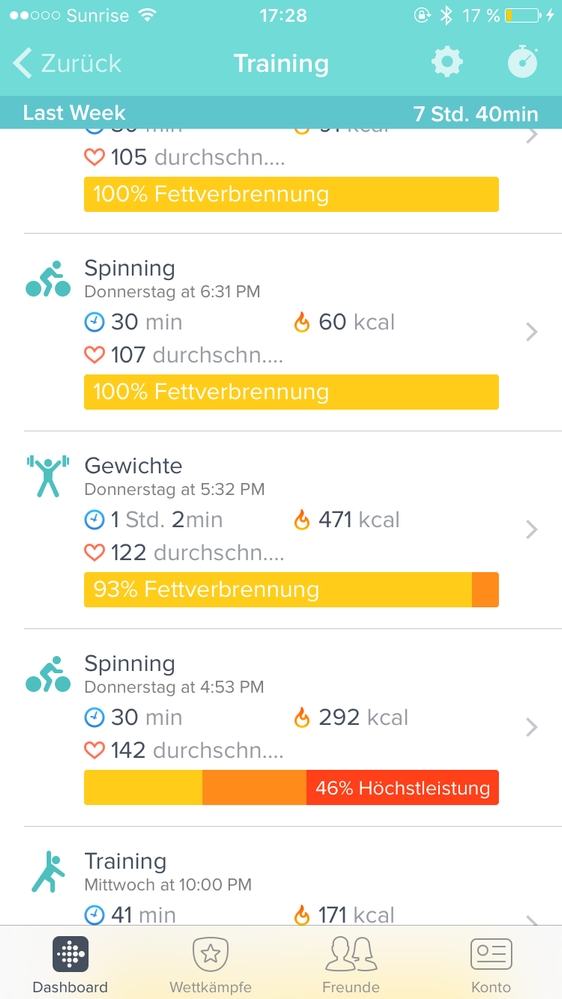
Task: Tap the workout figure icon beside Training entry
Action: point(48,871)
